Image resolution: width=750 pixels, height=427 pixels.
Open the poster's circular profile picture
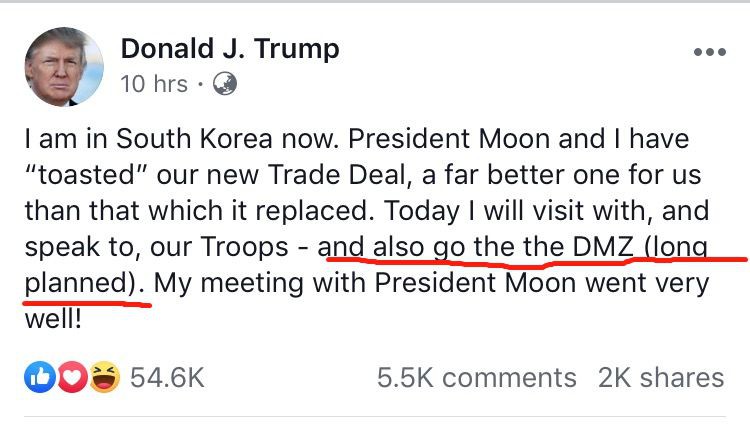pyautogui.click(x=63, y=66)
